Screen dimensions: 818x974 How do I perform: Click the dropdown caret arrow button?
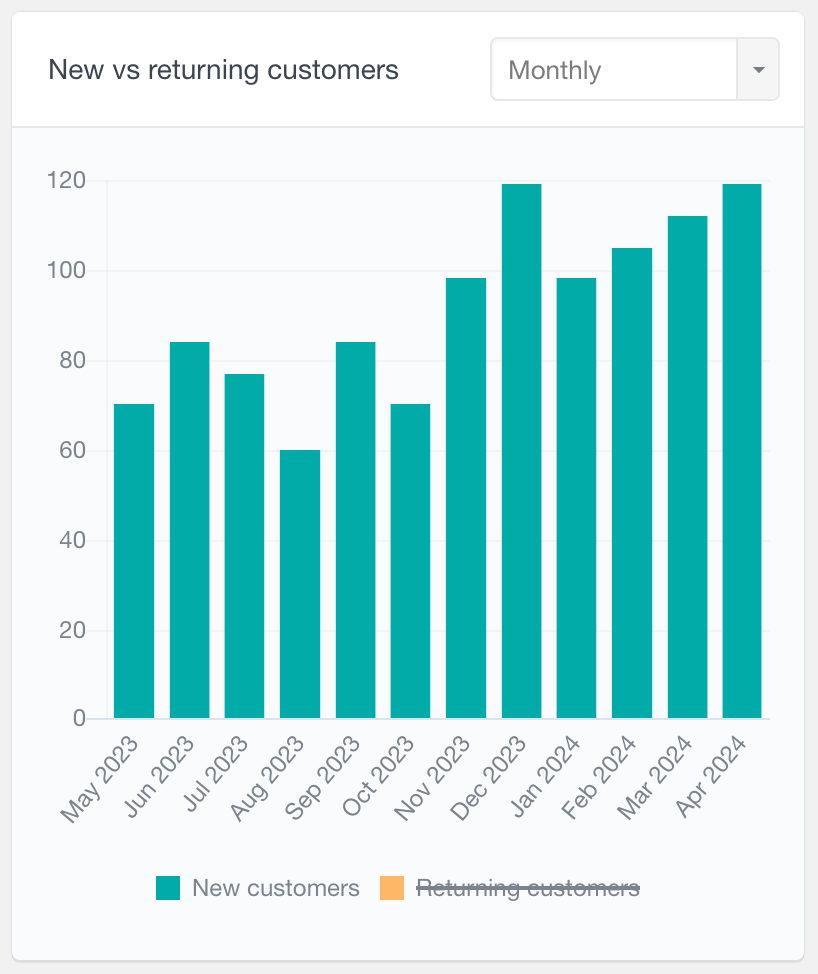(x=758, y=70)
